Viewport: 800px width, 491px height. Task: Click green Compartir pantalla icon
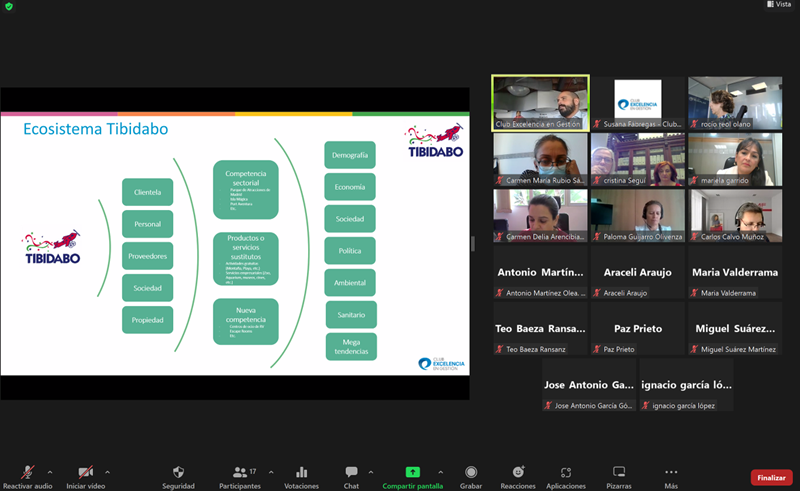[x=412, y=472]
